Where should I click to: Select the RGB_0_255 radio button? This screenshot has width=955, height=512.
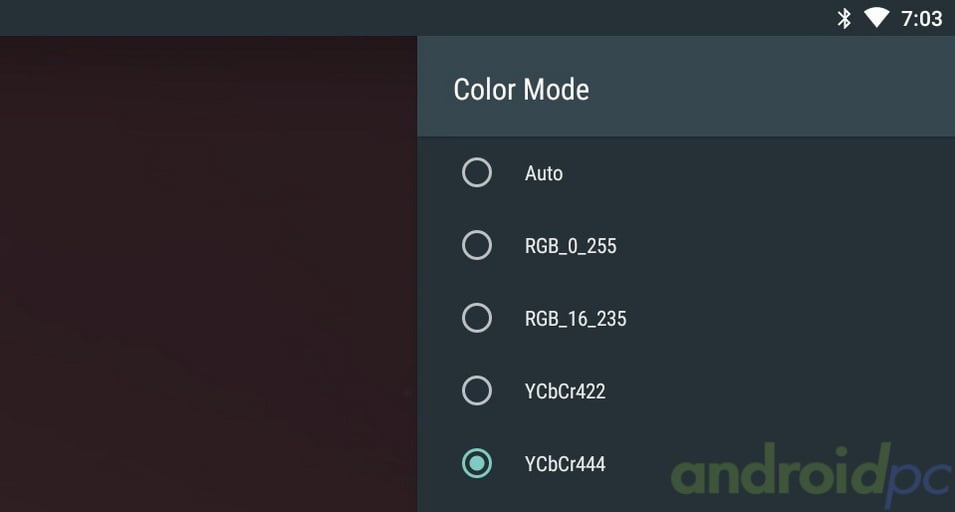coord(477,245)
